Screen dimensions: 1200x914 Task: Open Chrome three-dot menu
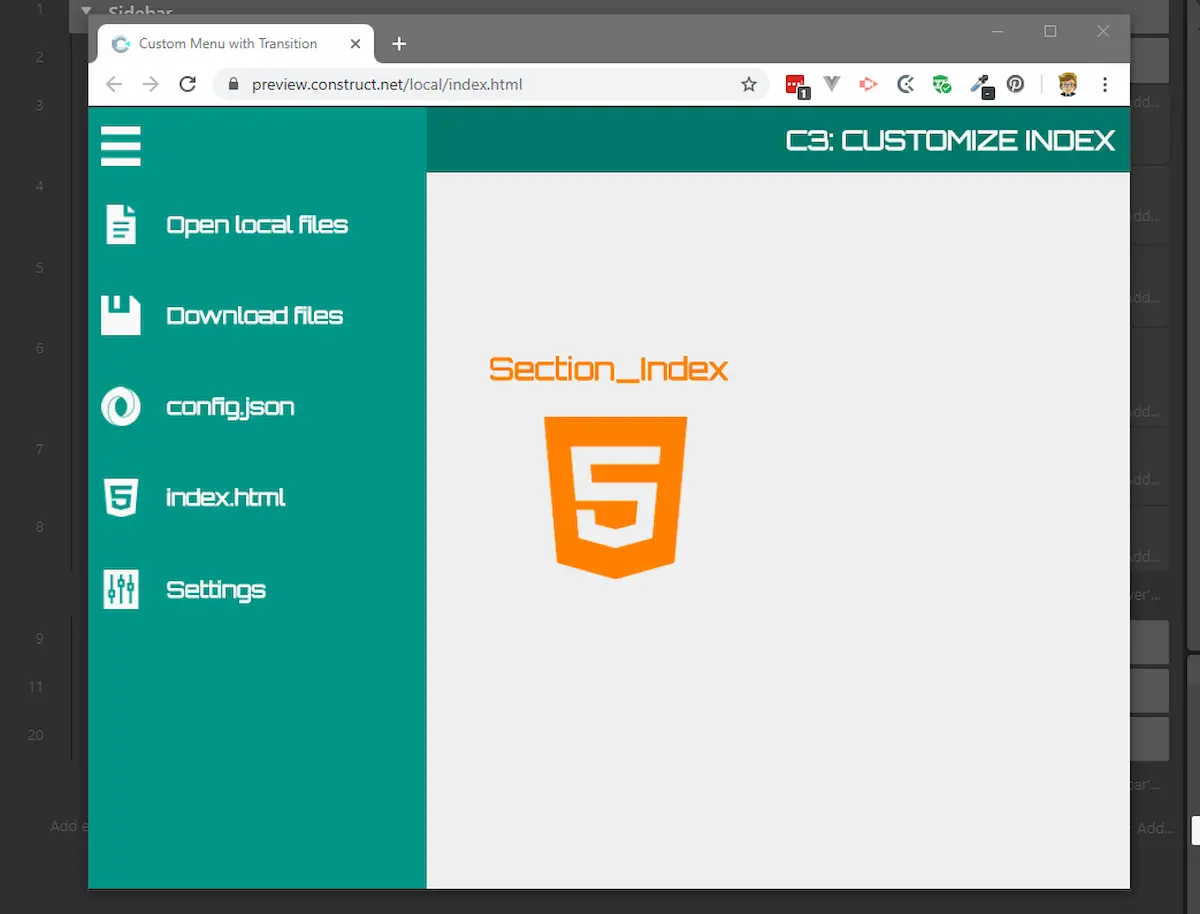click(x=1105, y=84)
